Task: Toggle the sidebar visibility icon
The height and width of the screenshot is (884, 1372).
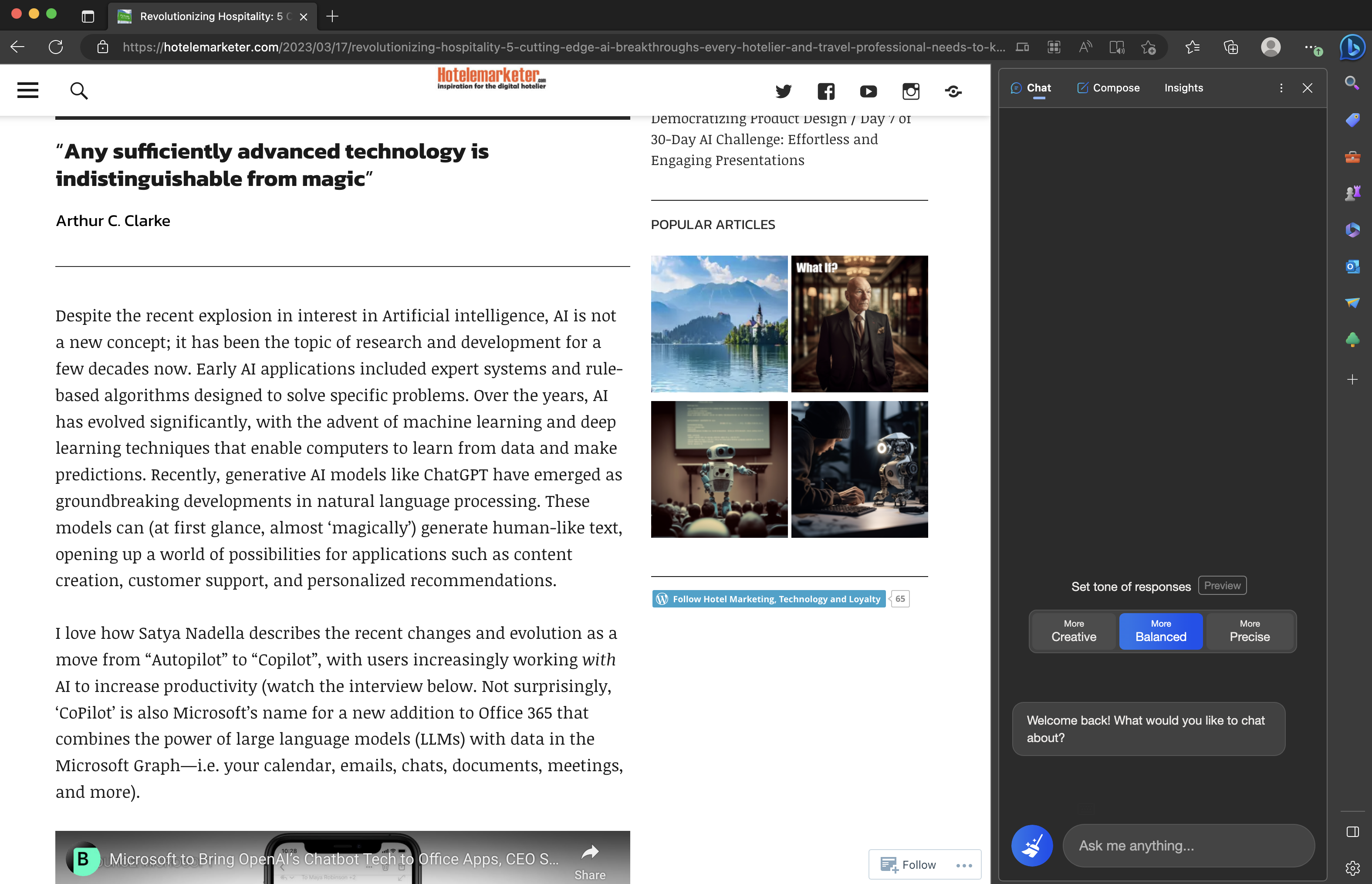Action: click(x=1352, y=832)
